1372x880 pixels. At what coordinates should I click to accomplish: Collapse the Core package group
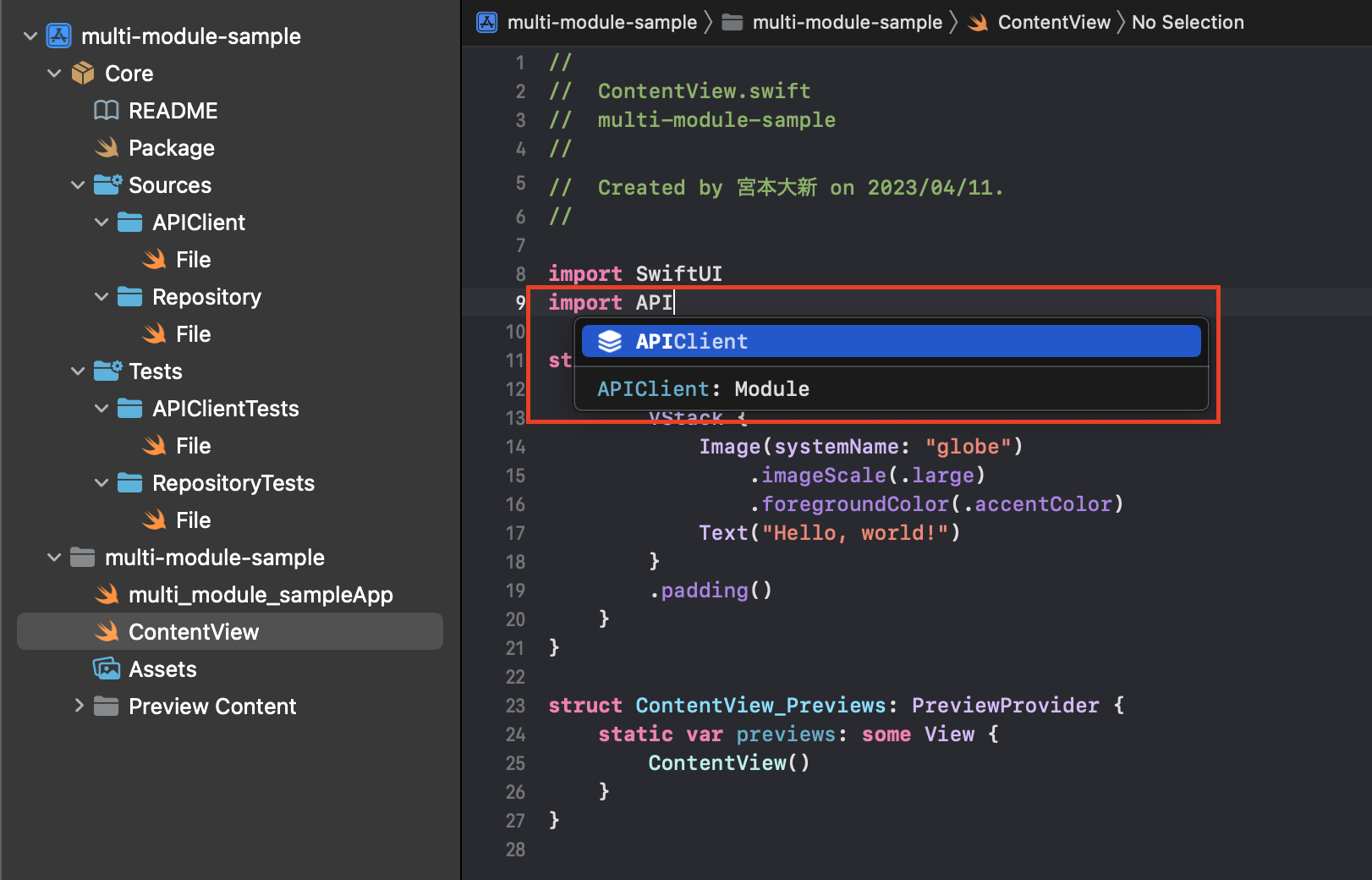55,74
